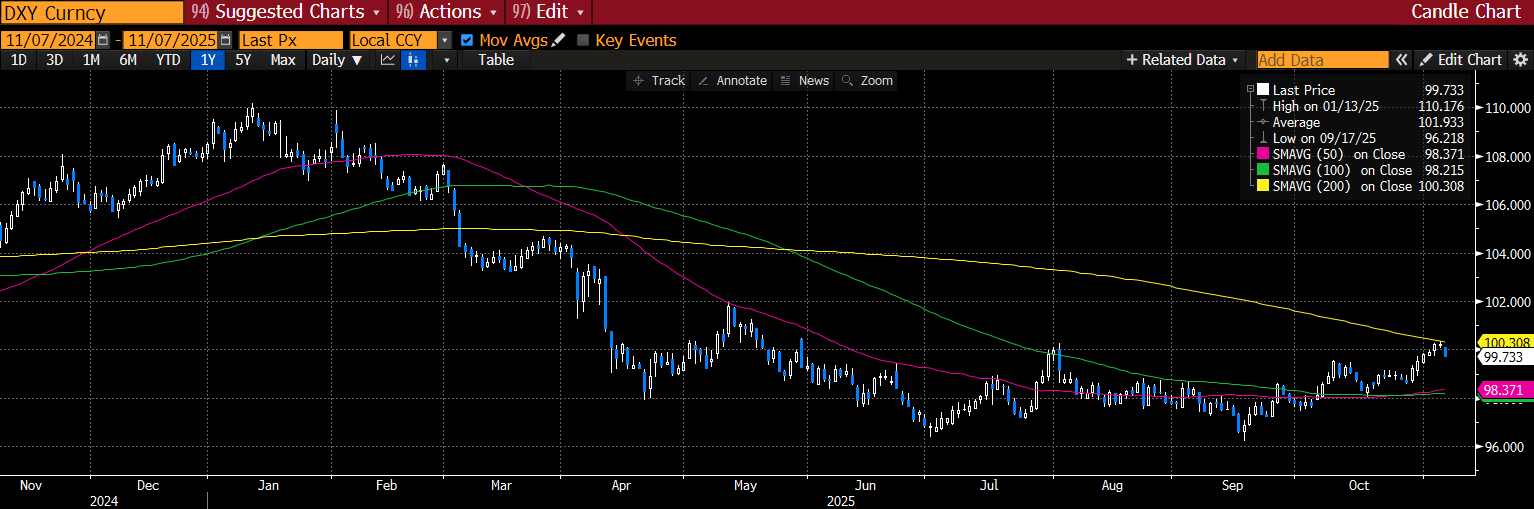Click the Annotate tool
The image size is (1534, 509).
click(x=732, y=80)
